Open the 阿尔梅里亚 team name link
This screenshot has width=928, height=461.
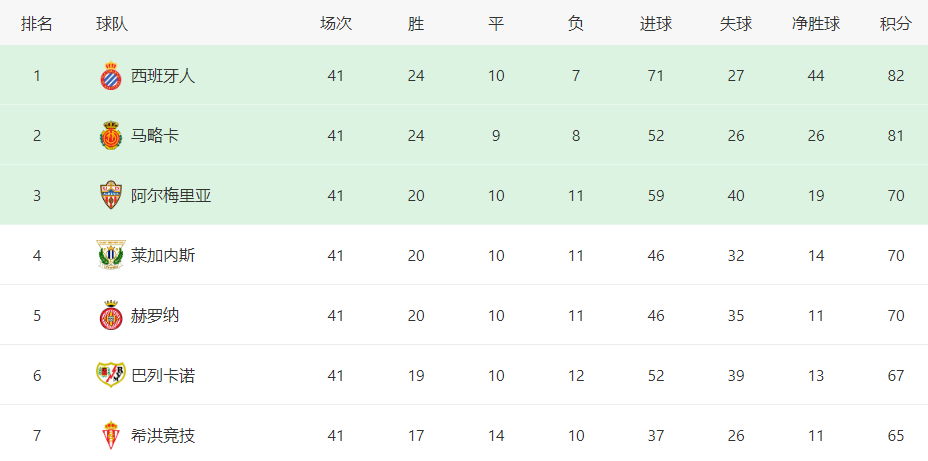coord(171,196)
